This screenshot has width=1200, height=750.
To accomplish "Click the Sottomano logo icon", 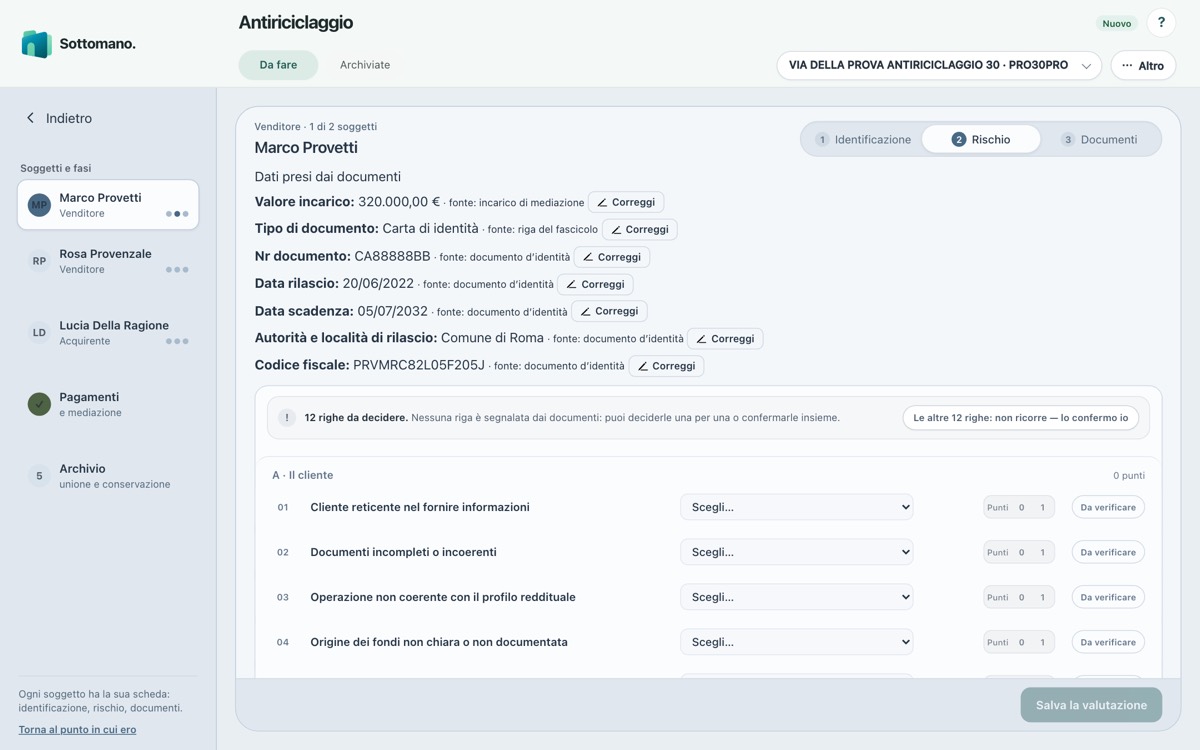I will 37,44.
